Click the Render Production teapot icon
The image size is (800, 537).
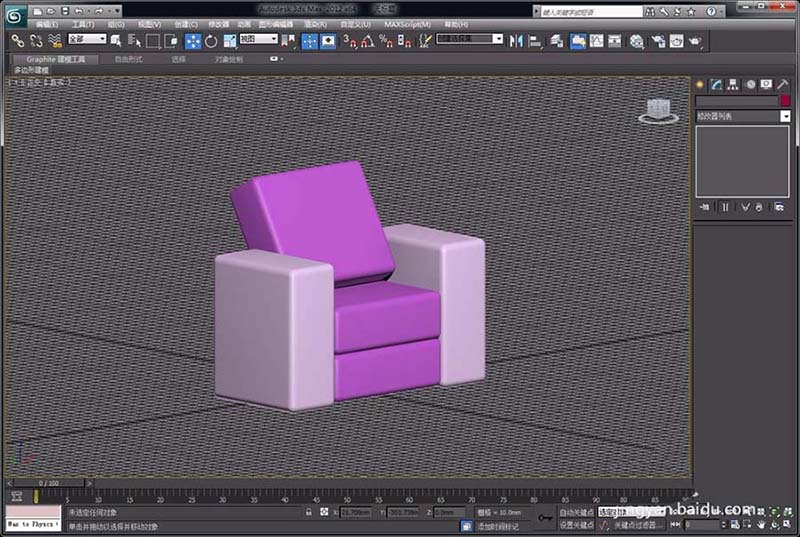(695, 41)
